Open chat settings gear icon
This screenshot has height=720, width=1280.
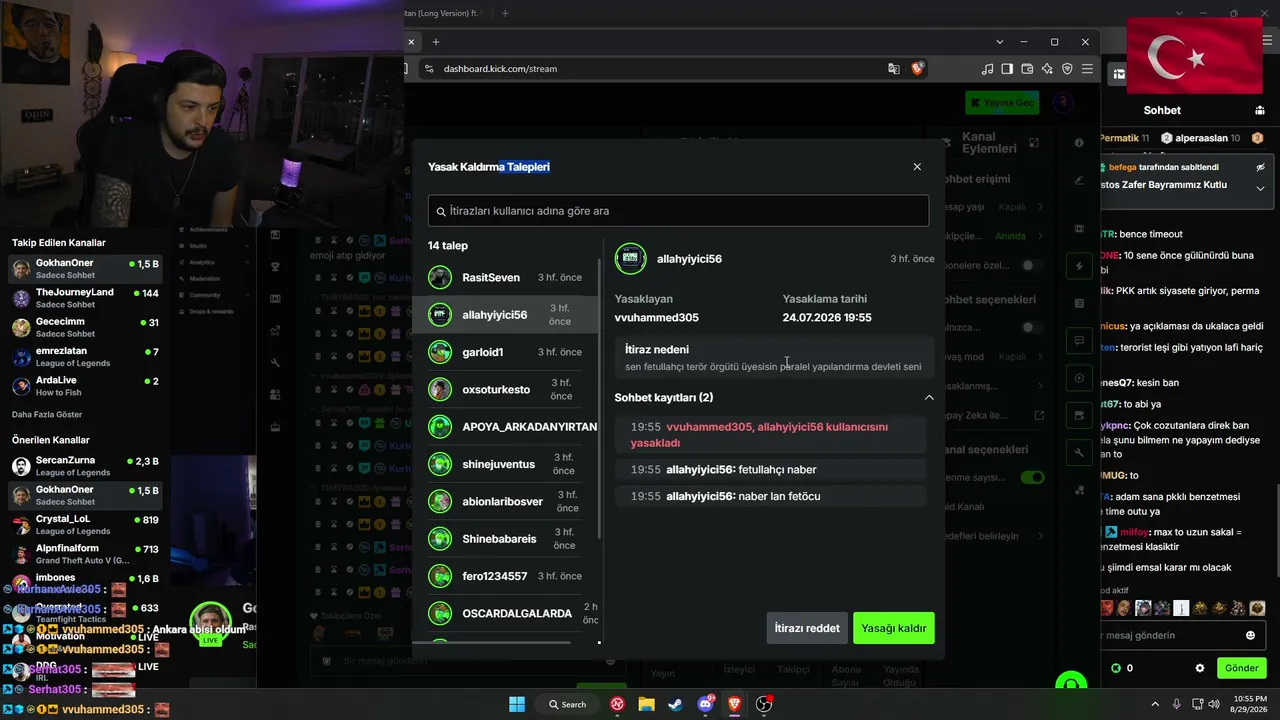click(1200, 668)
